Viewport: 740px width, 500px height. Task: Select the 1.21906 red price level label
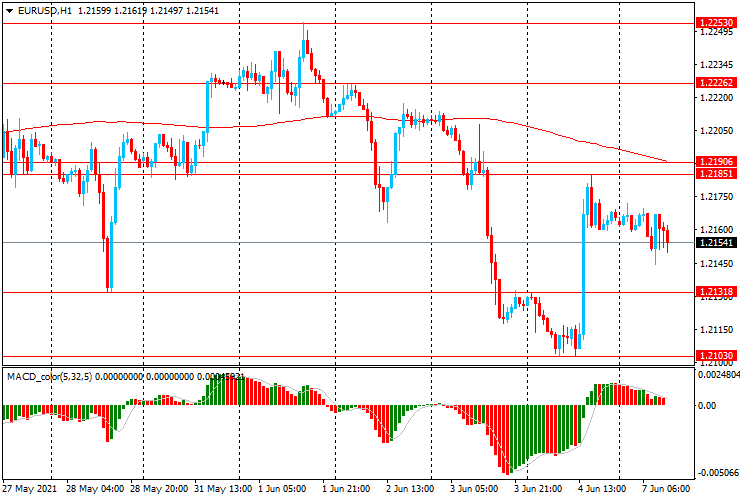(716, 161)
